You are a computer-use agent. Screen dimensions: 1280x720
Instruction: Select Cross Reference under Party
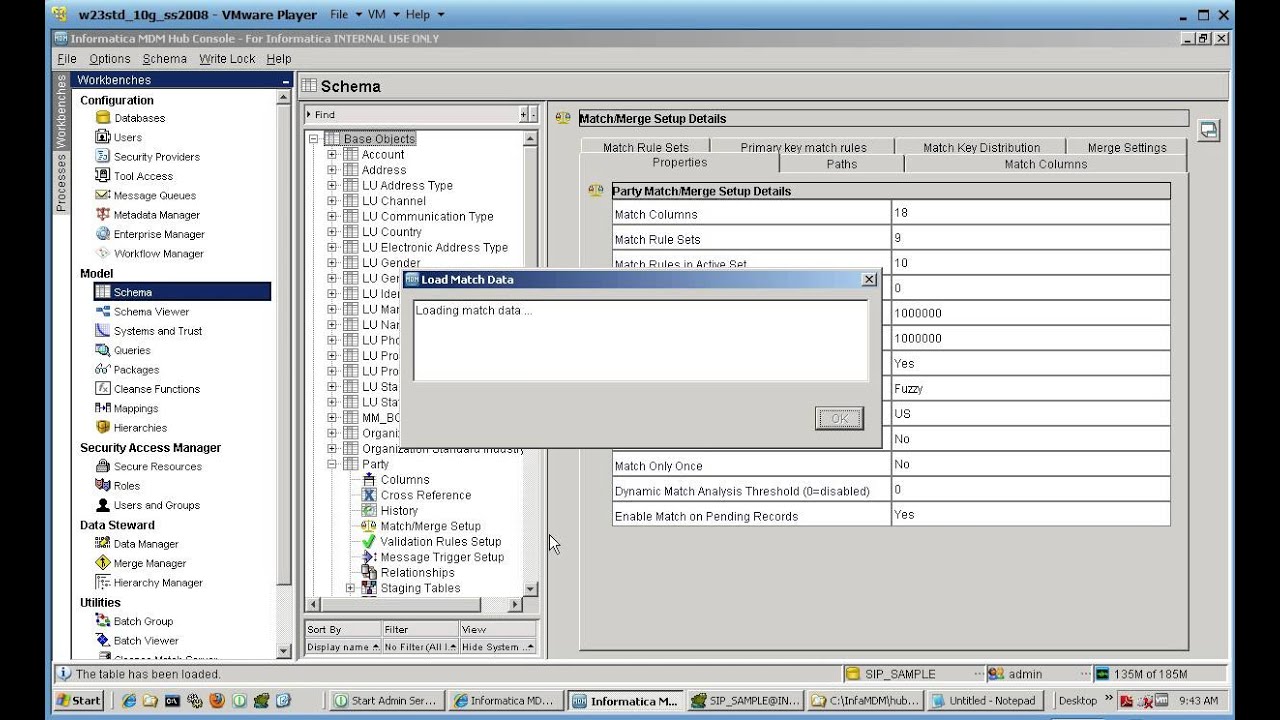(425, 495)
